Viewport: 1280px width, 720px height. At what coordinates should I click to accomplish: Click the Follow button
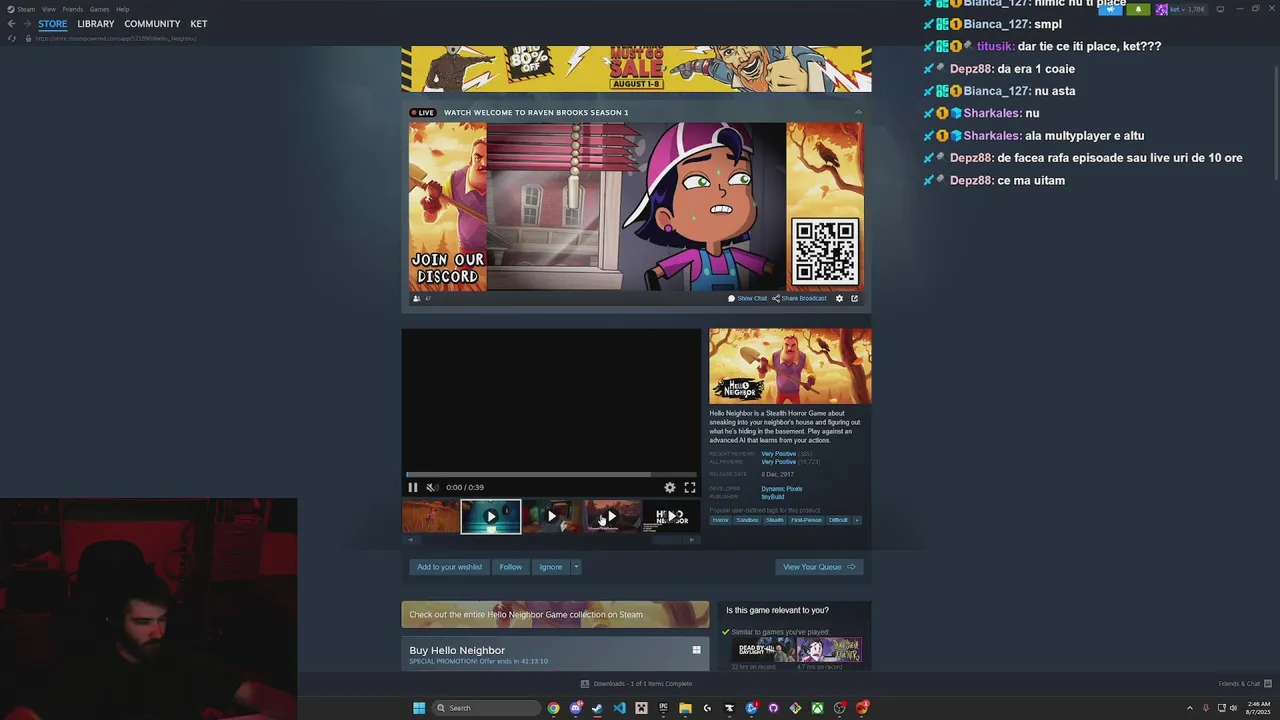point(511,567)
